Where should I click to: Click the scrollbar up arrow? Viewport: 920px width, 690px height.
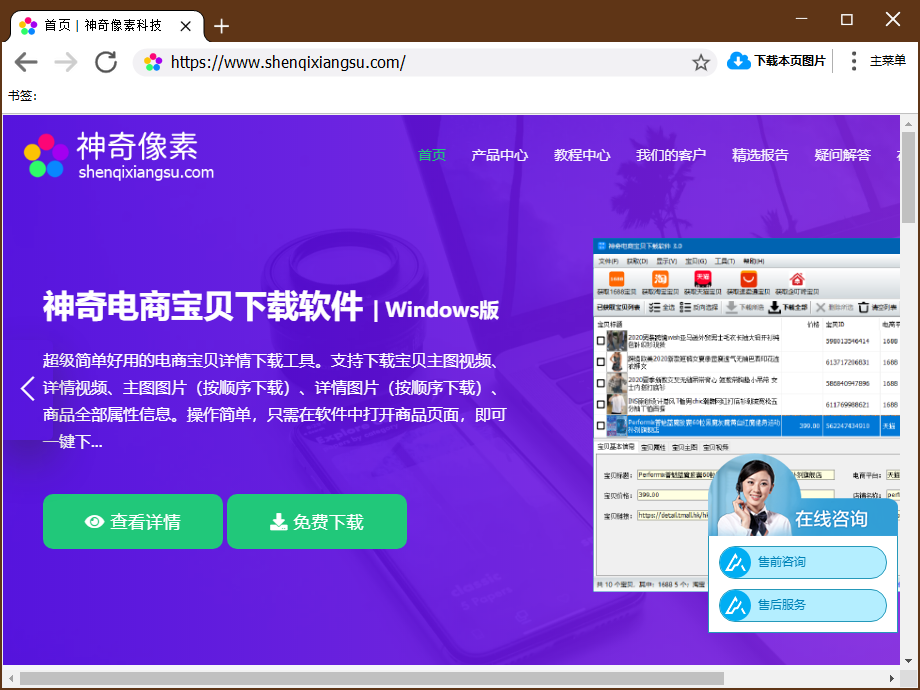coord(908,124)
